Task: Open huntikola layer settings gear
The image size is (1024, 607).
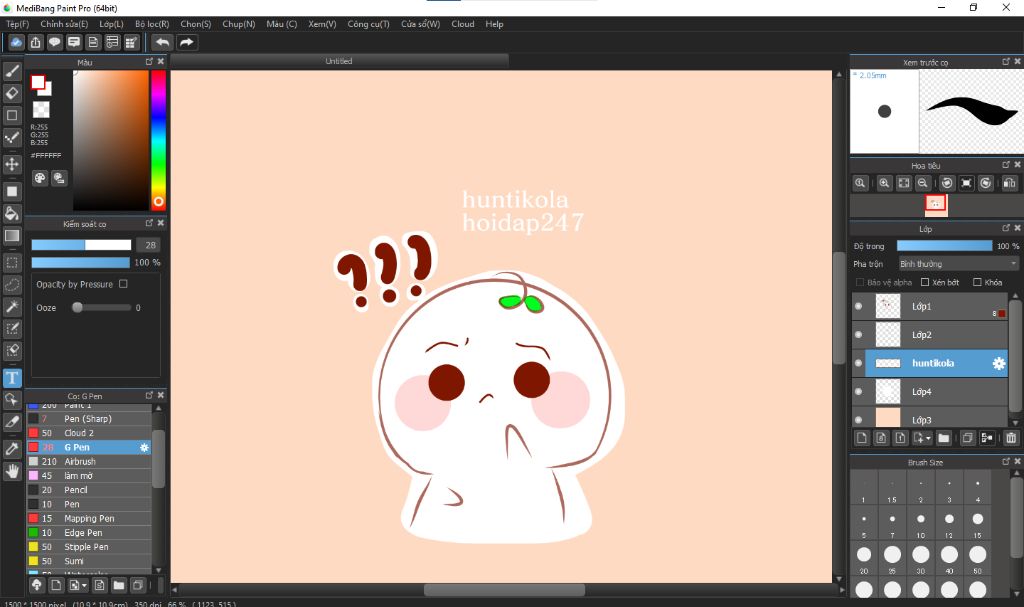Action: [x=999, y=363]
